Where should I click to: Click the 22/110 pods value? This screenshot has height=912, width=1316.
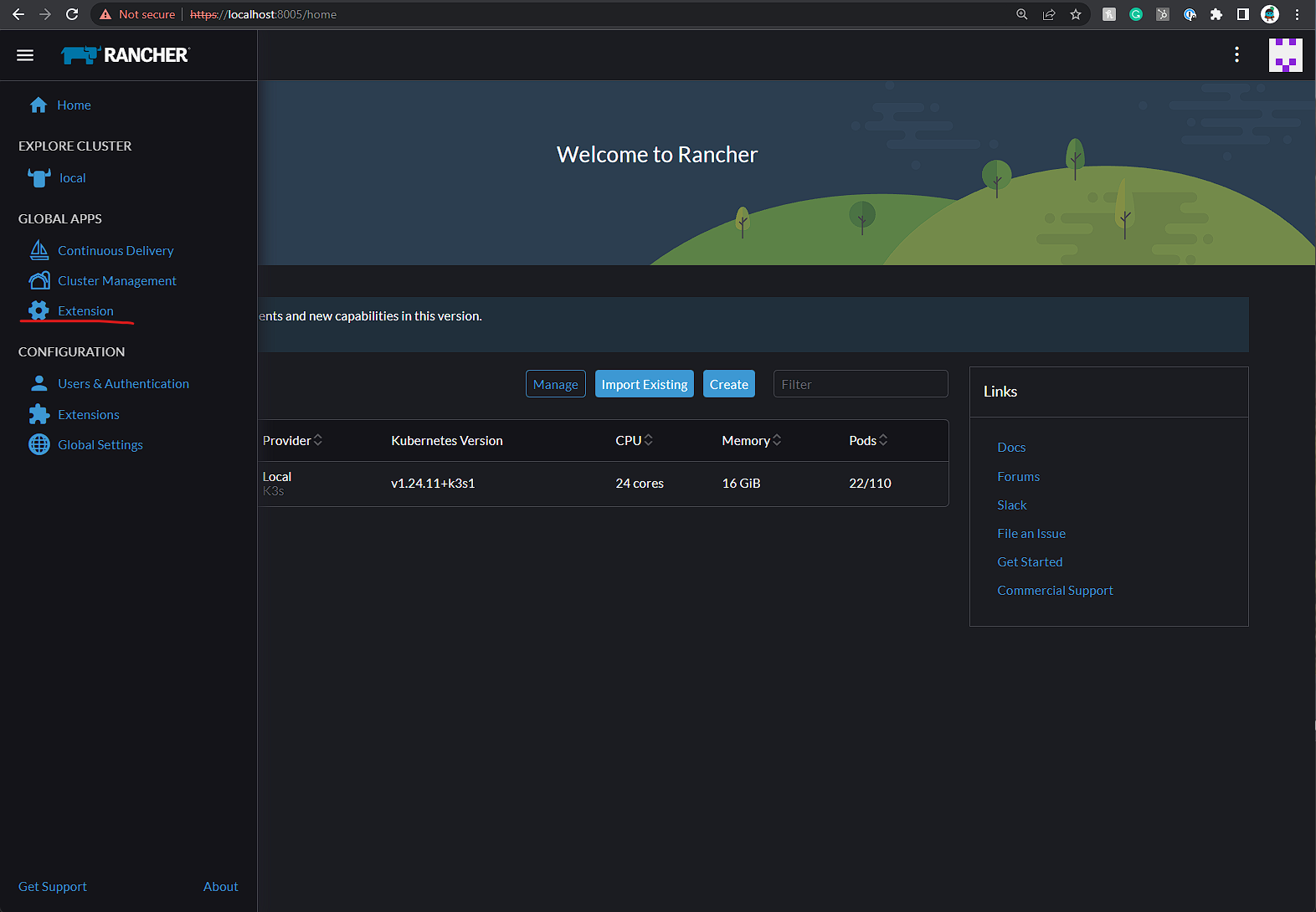point(870,483)
